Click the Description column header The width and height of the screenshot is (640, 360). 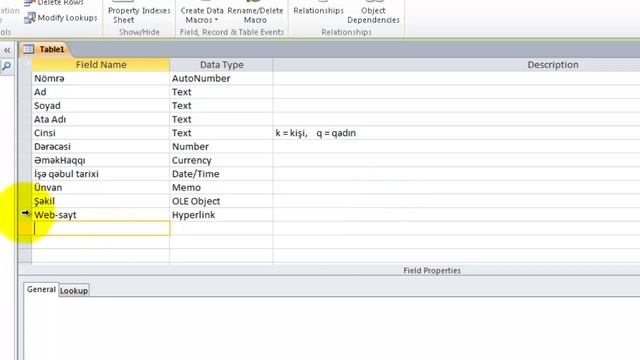[x=456, y=64]
